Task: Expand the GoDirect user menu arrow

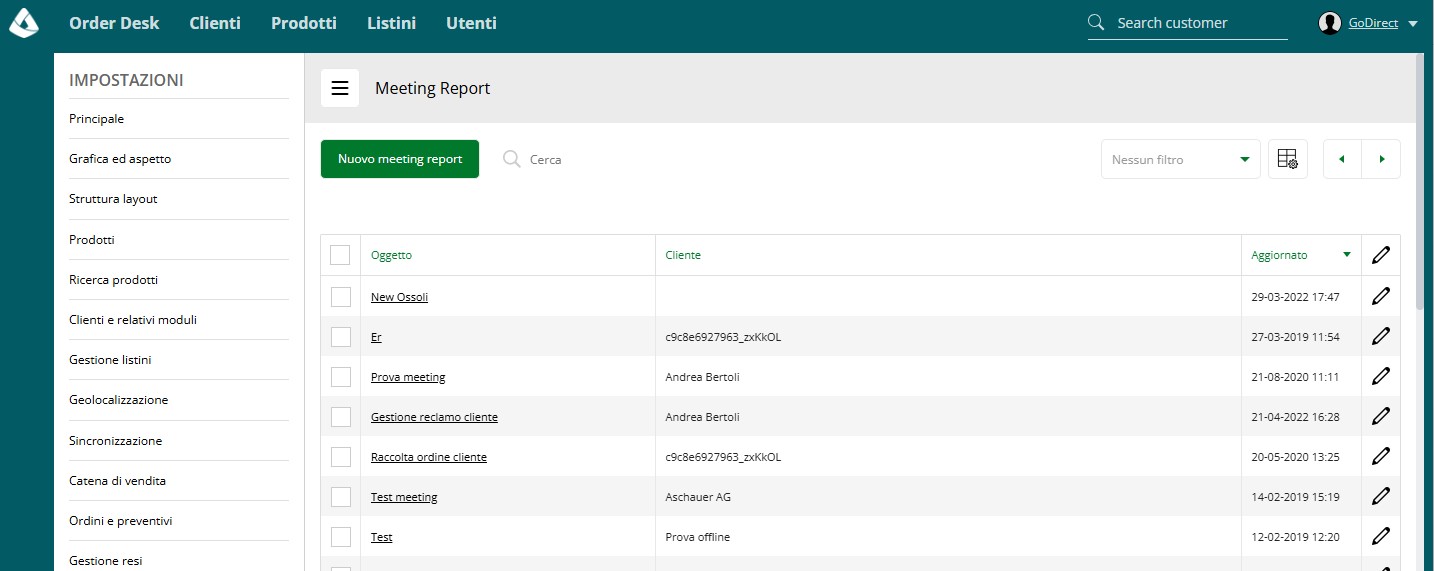Action: (1413, 23)
